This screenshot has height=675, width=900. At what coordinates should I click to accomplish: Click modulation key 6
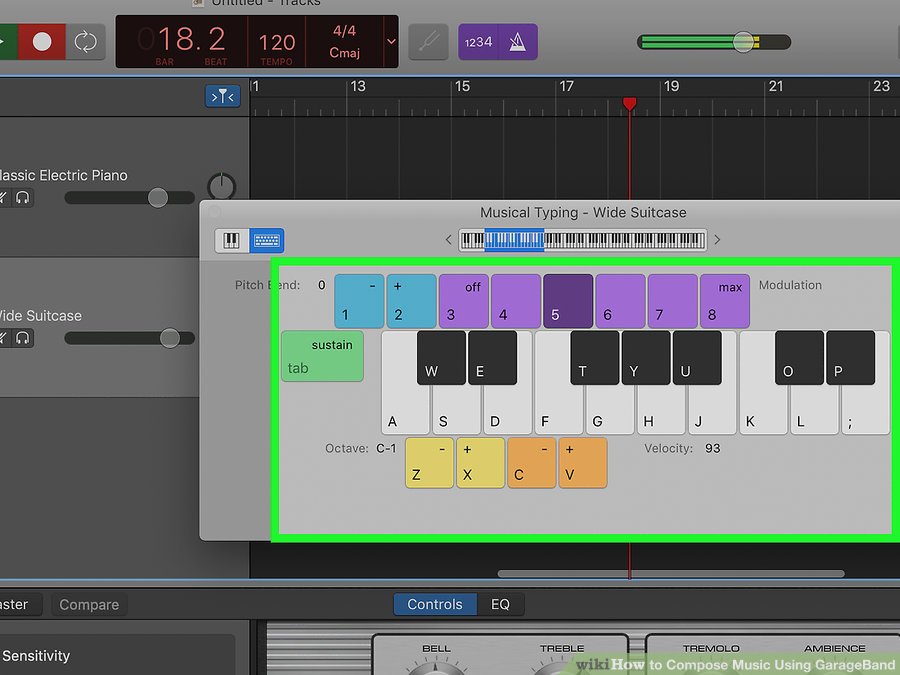click(620, 301)
